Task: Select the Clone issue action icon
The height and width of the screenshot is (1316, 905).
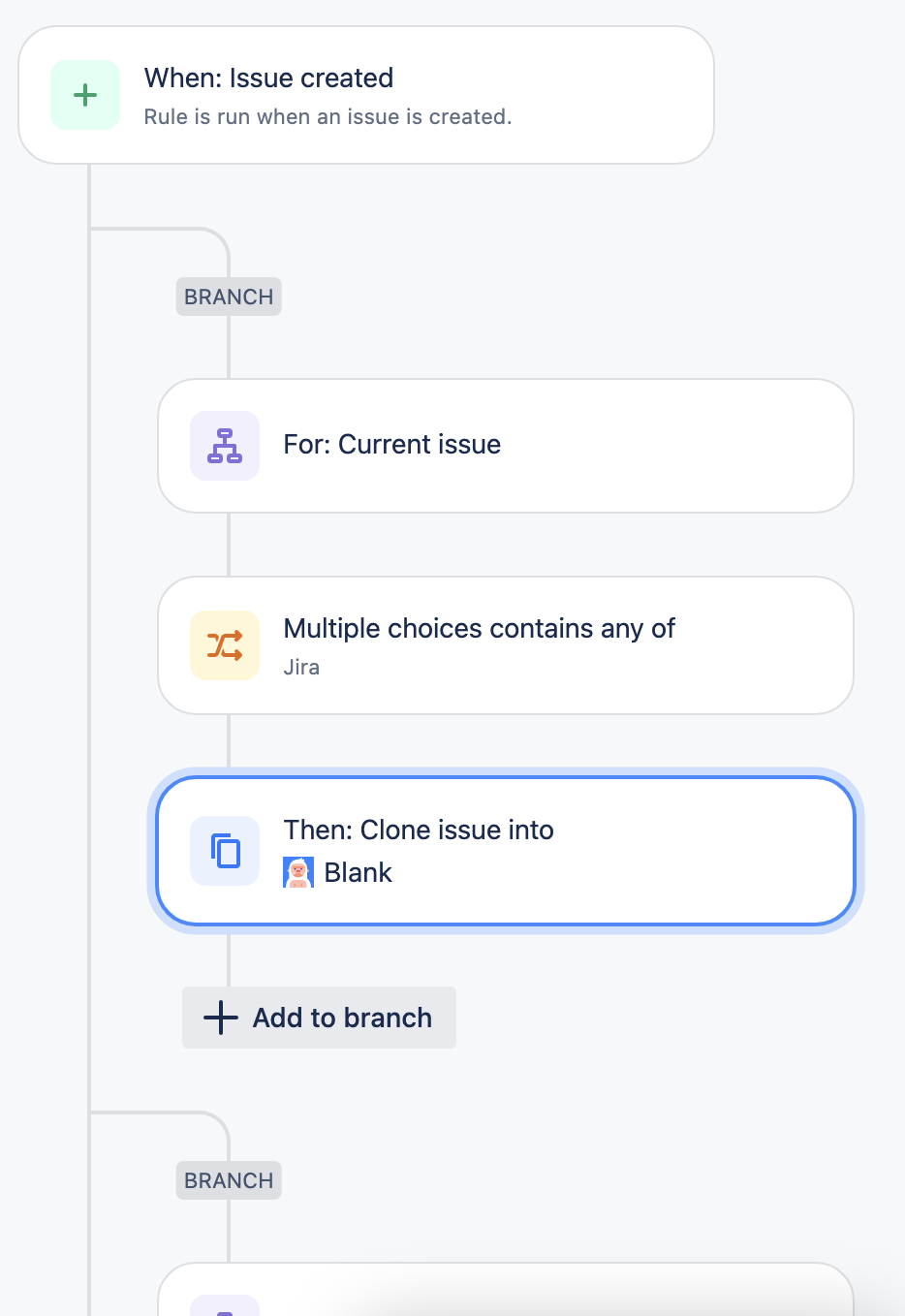Action: [x=224, y=851]
